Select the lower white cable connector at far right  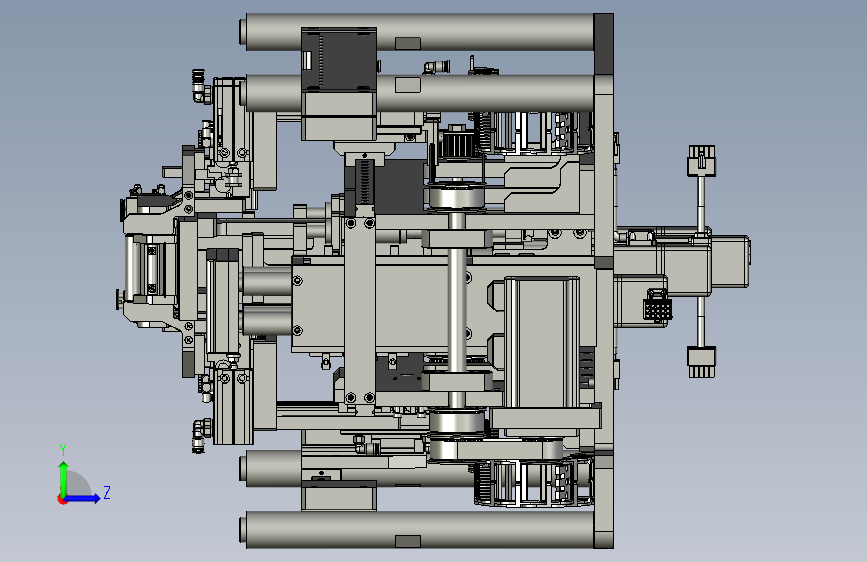click(702, 362)
